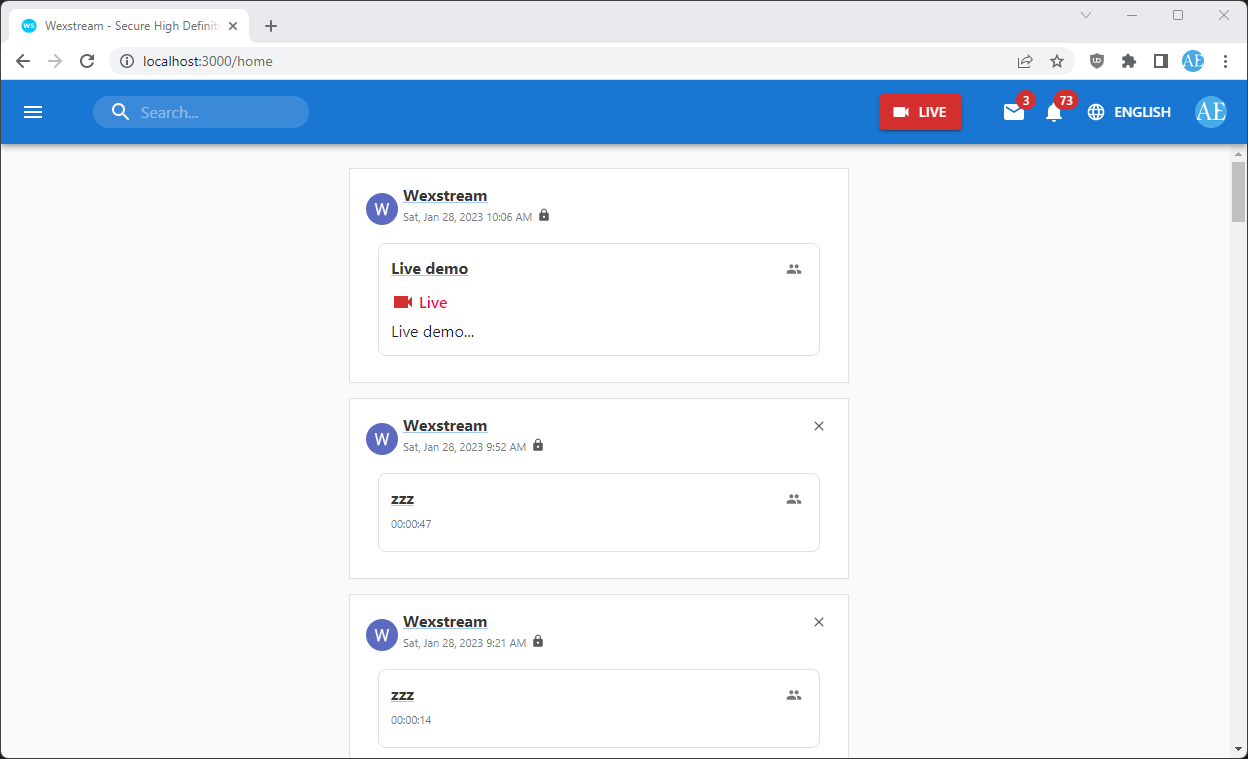1248x759 pixels.
Task: Close the Wexstream browser tab
Action: click(x=233, y=26)
